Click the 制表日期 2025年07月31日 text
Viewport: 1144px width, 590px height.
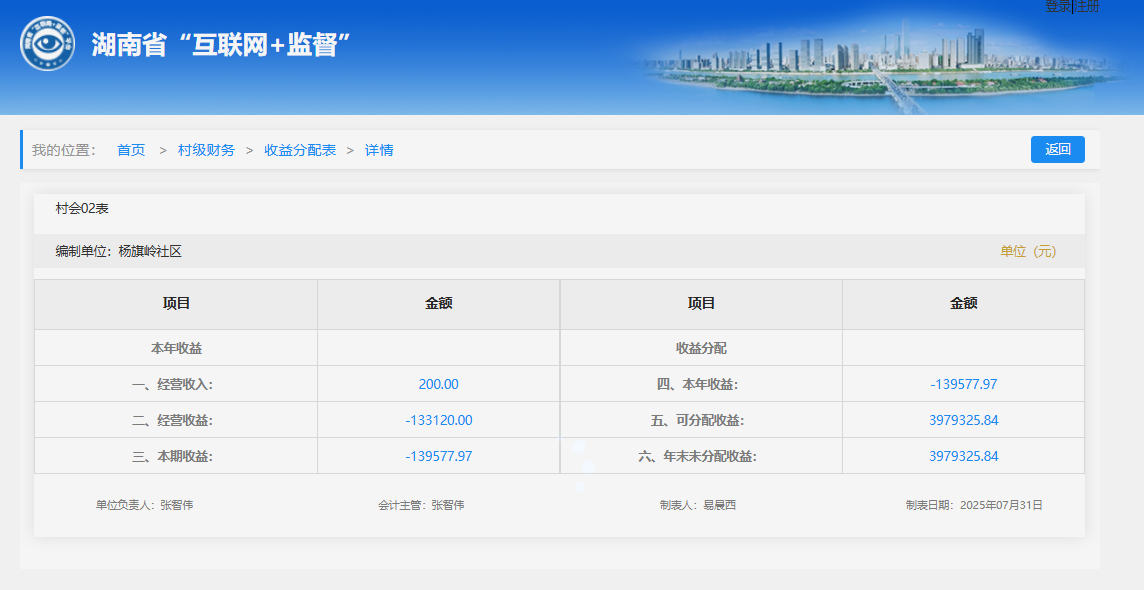[973, 505]
